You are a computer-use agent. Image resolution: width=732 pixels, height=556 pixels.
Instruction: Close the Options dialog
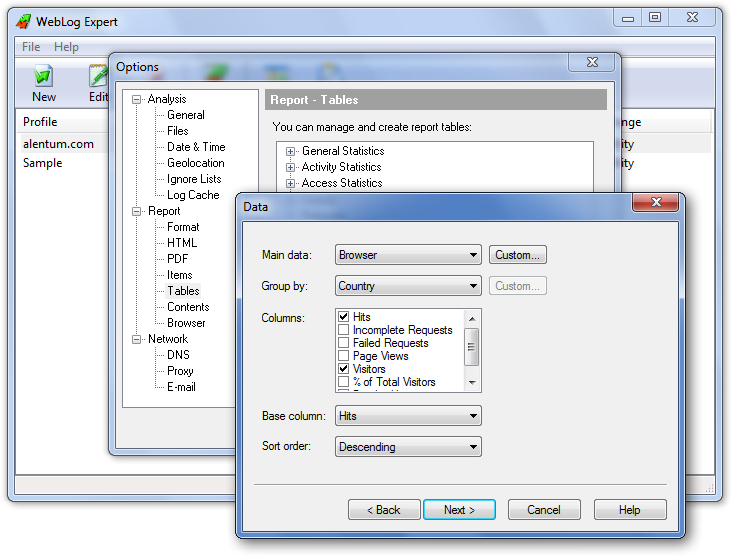click(x=592, y=62)
